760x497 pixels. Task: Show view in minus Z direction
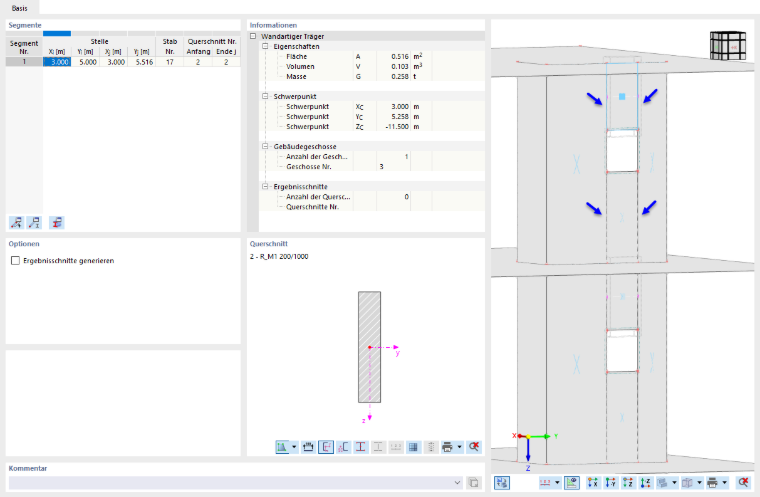(645, 482)
